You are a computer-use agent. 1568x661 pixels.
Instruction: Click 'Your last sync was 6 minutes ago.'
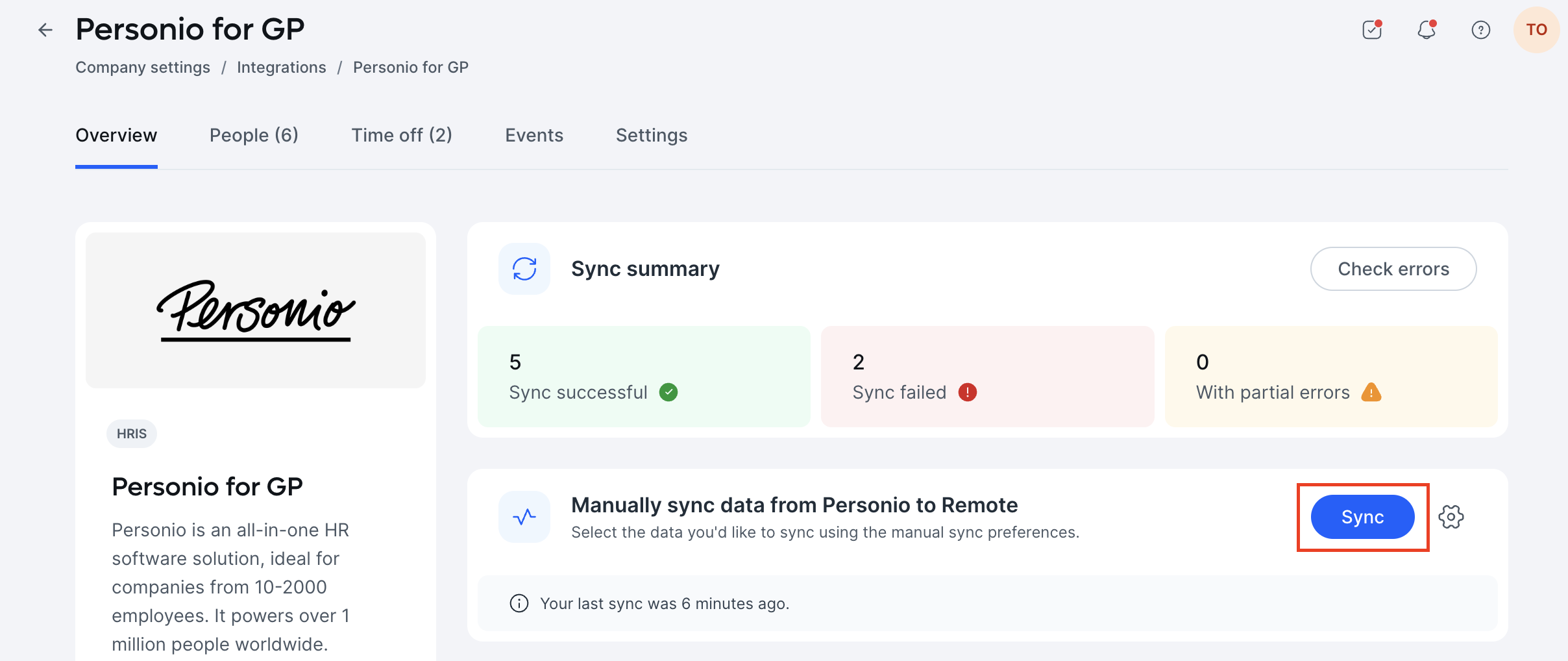[x=665, y=604]
